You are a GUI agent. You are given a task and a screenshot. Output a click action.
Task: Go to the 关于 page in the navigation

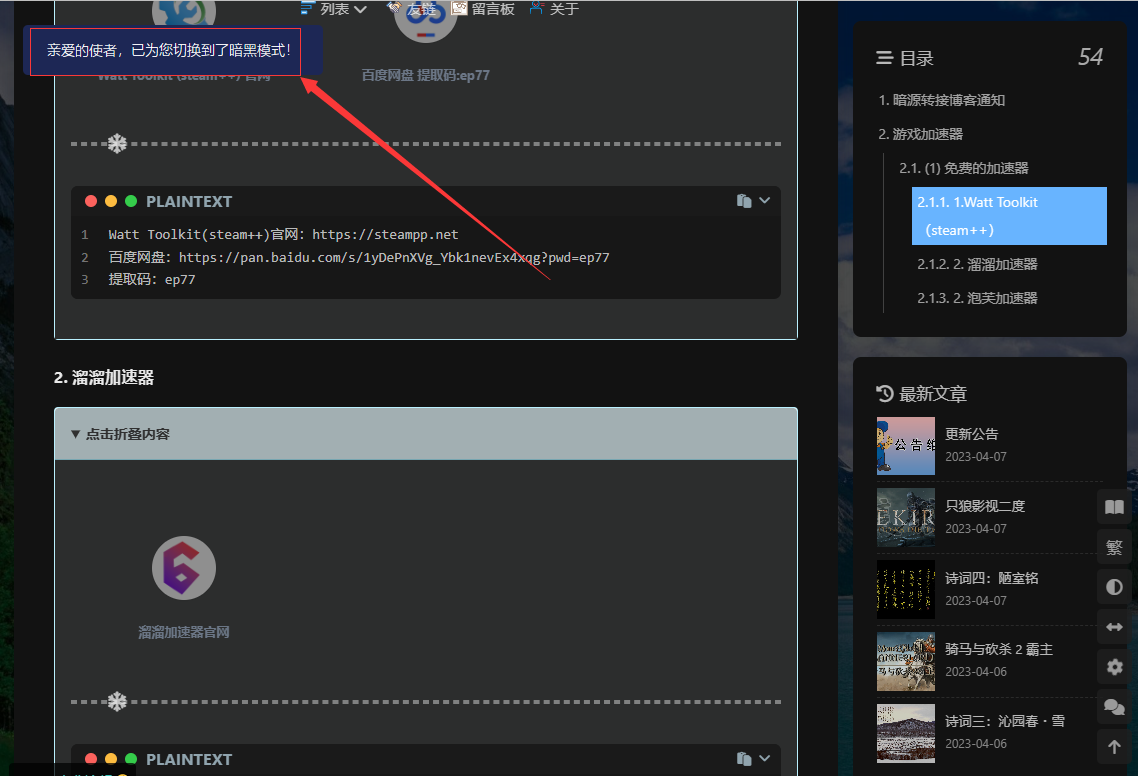tap(555, 9)
